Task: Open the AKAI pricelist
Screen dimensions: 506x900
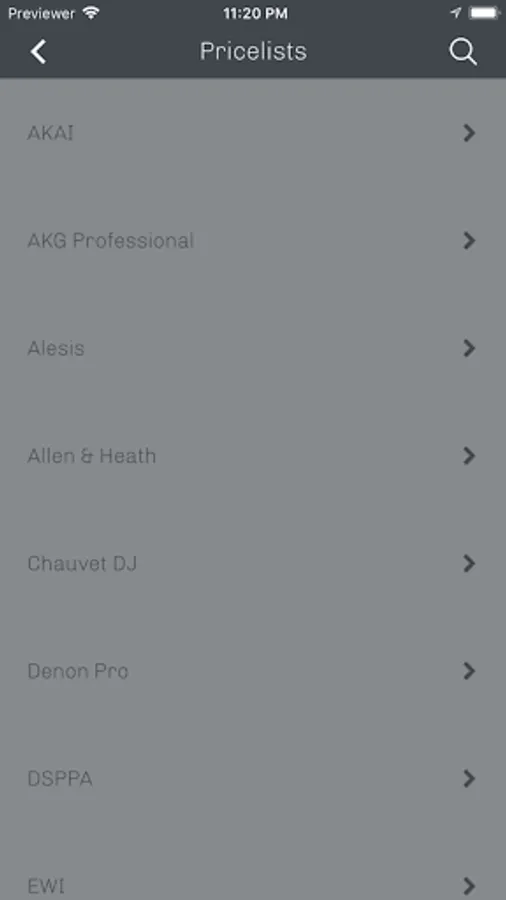Action: pos(253,133)
